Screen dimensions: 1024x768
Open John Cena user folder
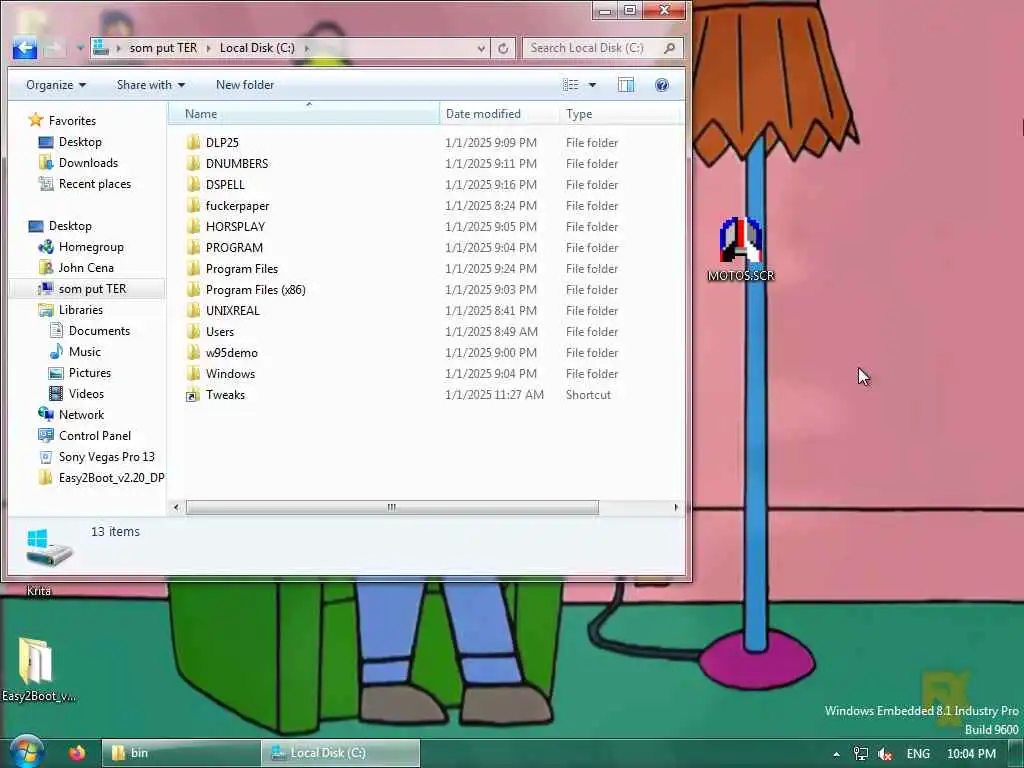(x=76, y=268)
